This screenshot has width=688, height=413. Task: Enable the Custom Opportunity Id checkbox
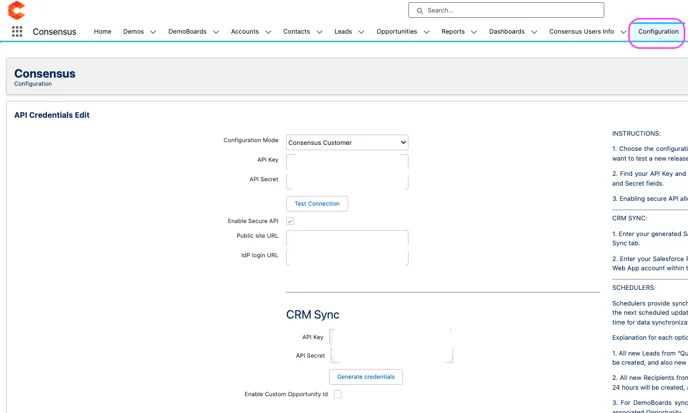pos(338,394)
